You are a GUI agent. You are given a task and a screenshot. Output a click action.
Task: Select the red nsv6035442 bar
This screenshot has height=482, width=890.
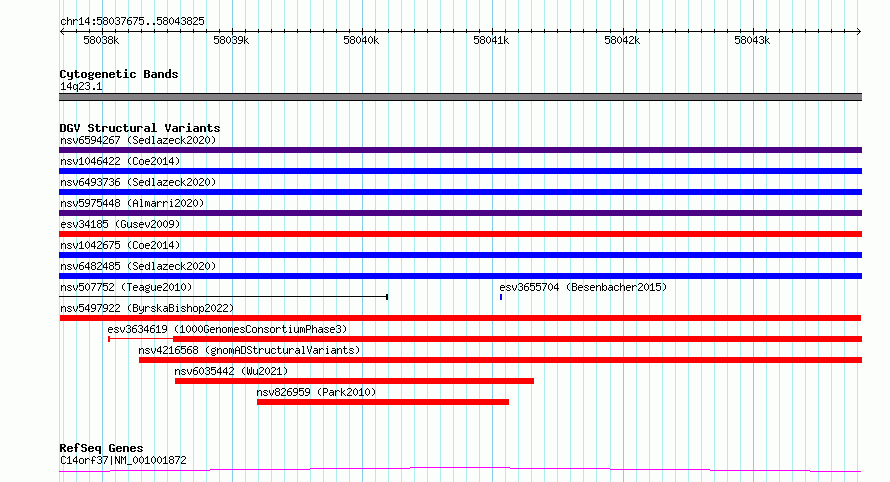pos(354,381)
